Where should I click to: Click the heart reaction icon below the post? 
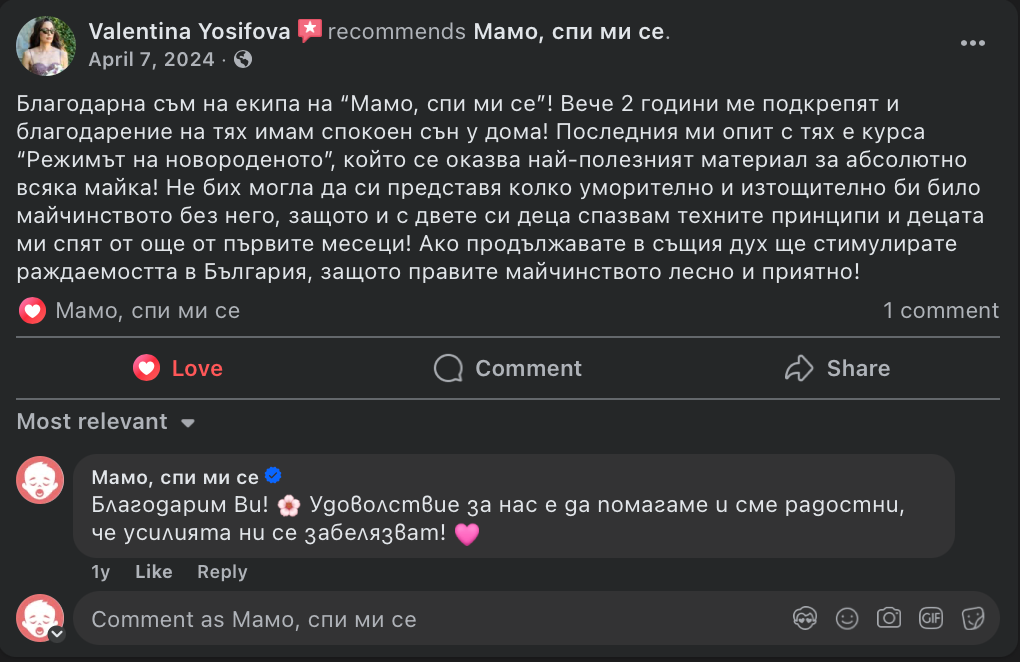(x=32, y=311)
